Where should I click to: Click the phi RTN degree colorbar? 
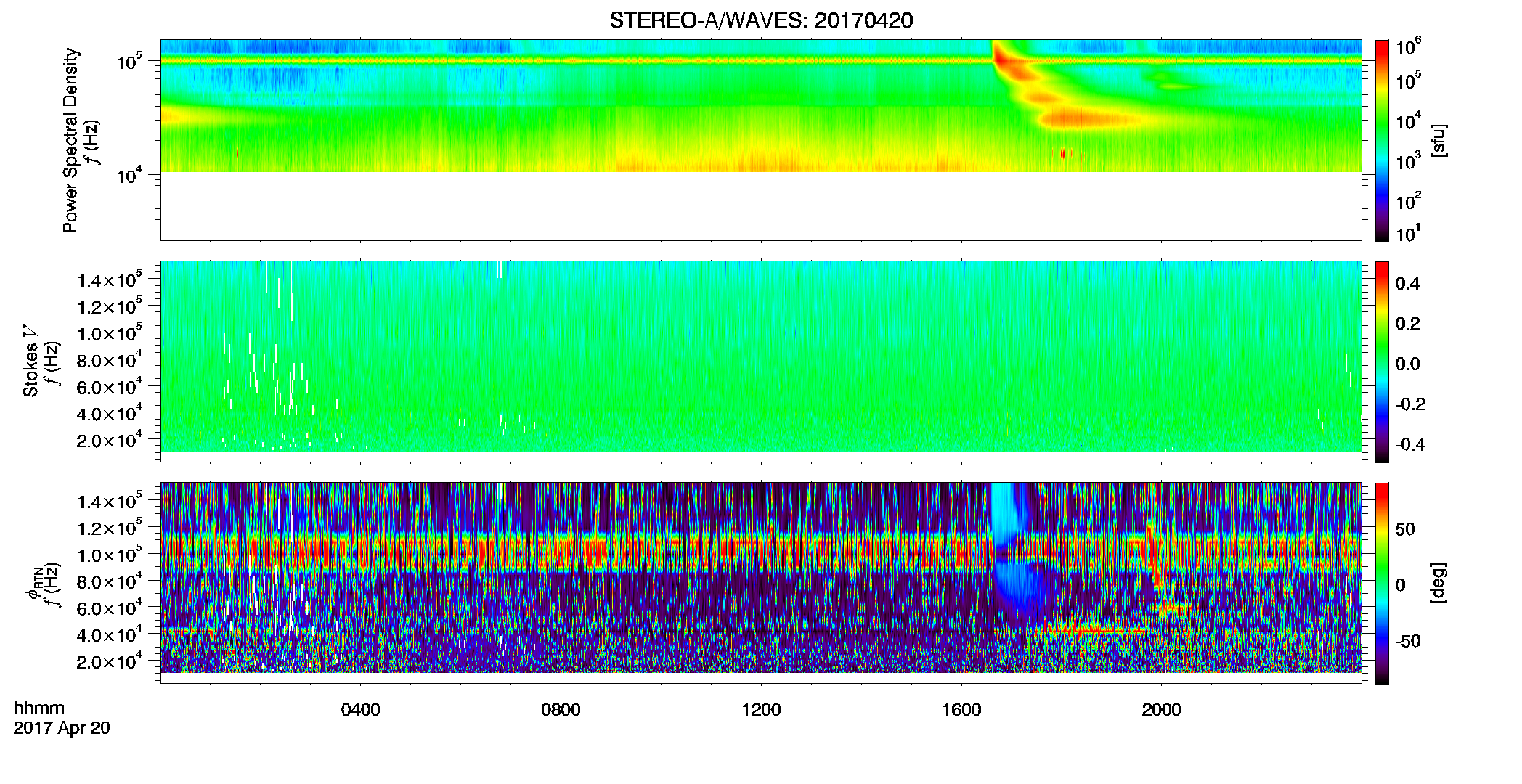(x=1381, y=583)
